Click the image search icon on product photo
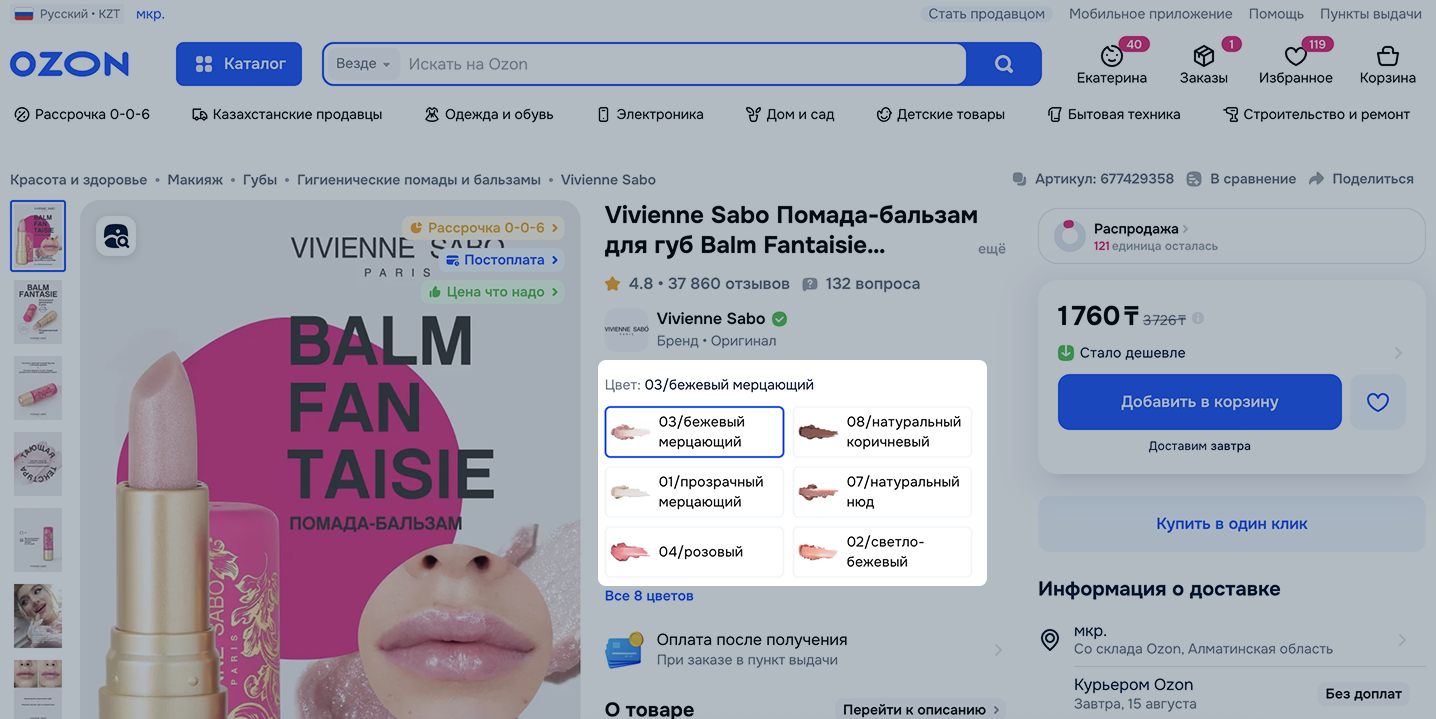1436x719 pixels. [116, 236]
